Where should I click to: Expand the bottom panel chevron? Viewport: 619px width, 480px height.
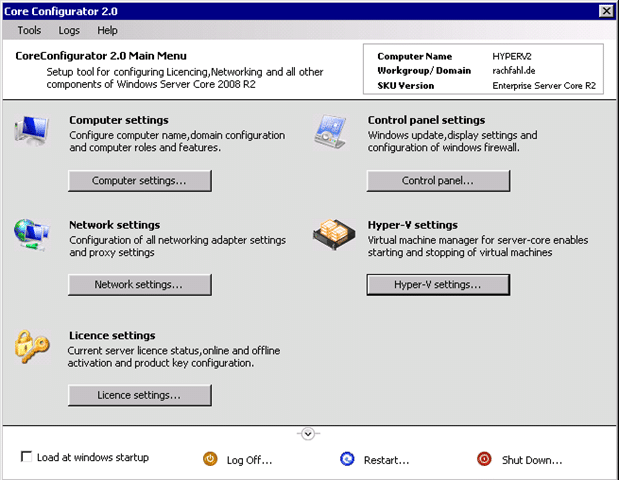coord(308,434)
